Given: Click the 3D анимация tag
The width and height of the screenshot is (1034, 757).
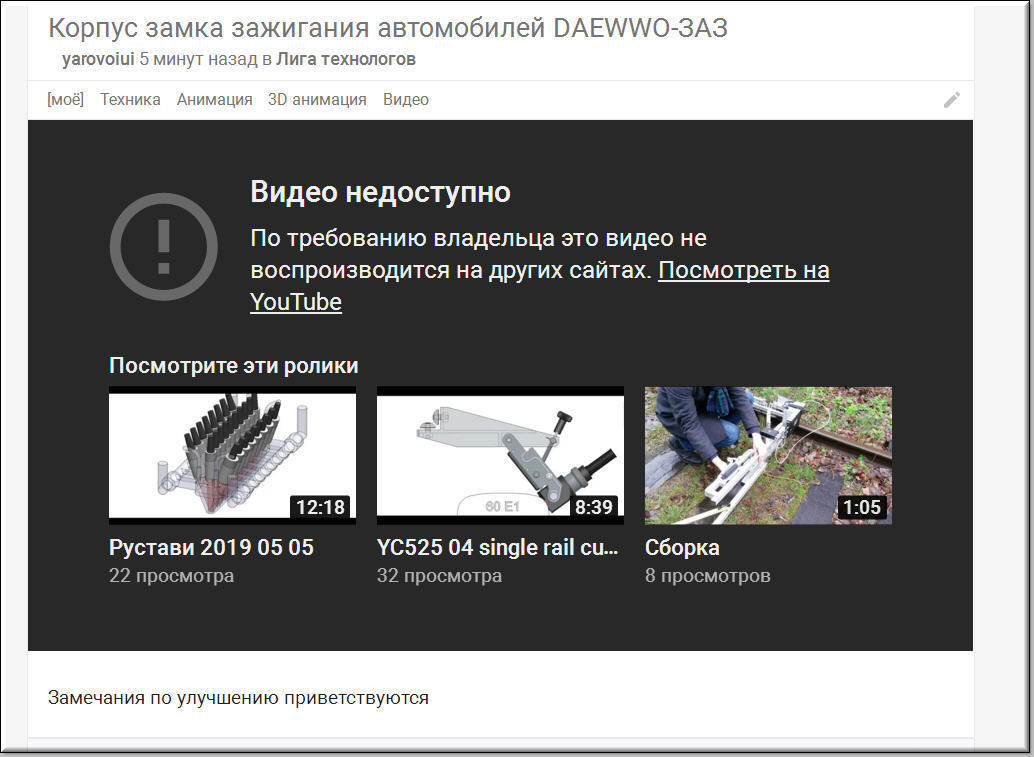Looking at the screenshot, I should pyautogui.click(x=317, y=100).
